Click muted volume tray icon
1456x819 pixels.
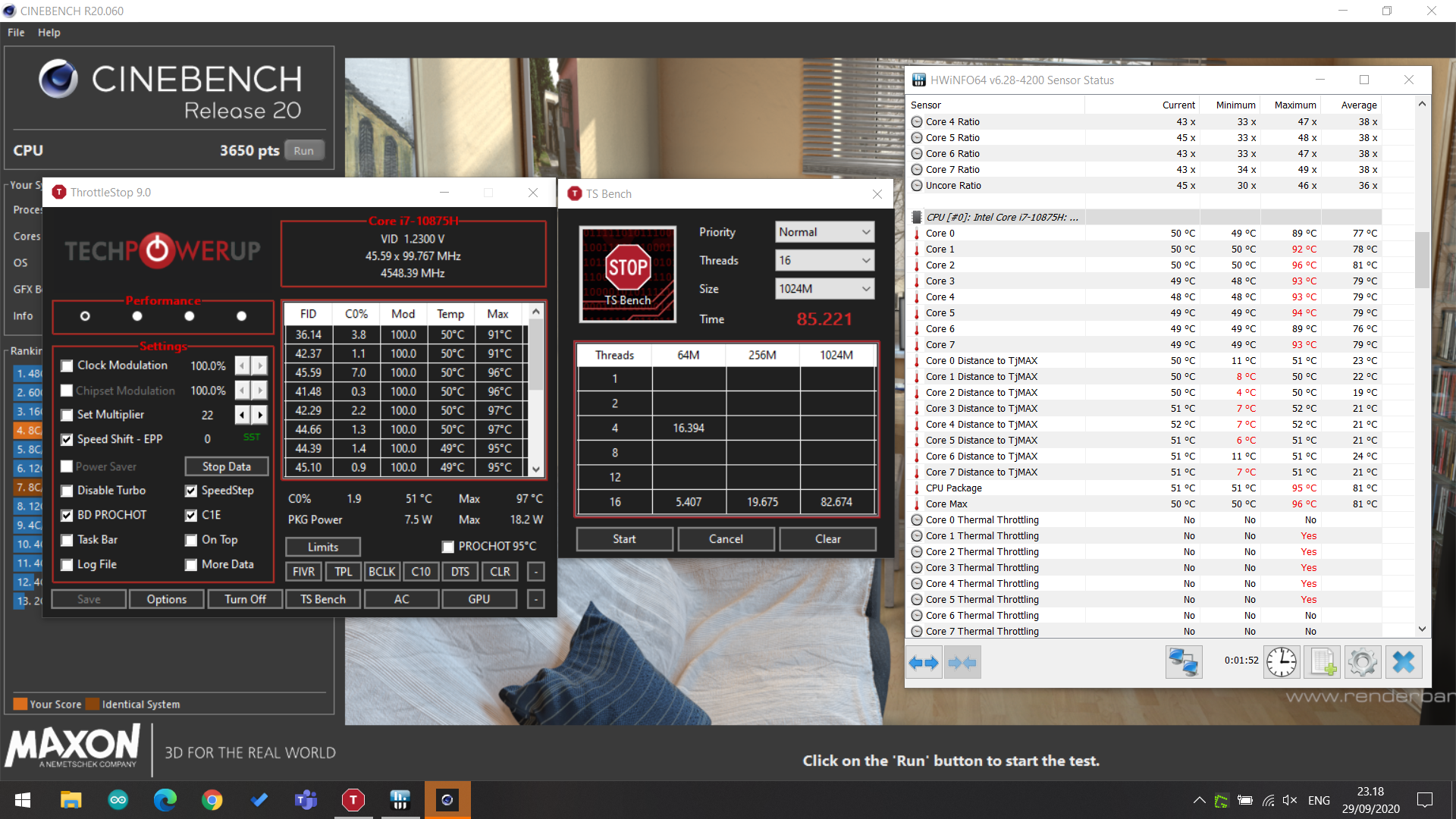tap(1290, 800)
